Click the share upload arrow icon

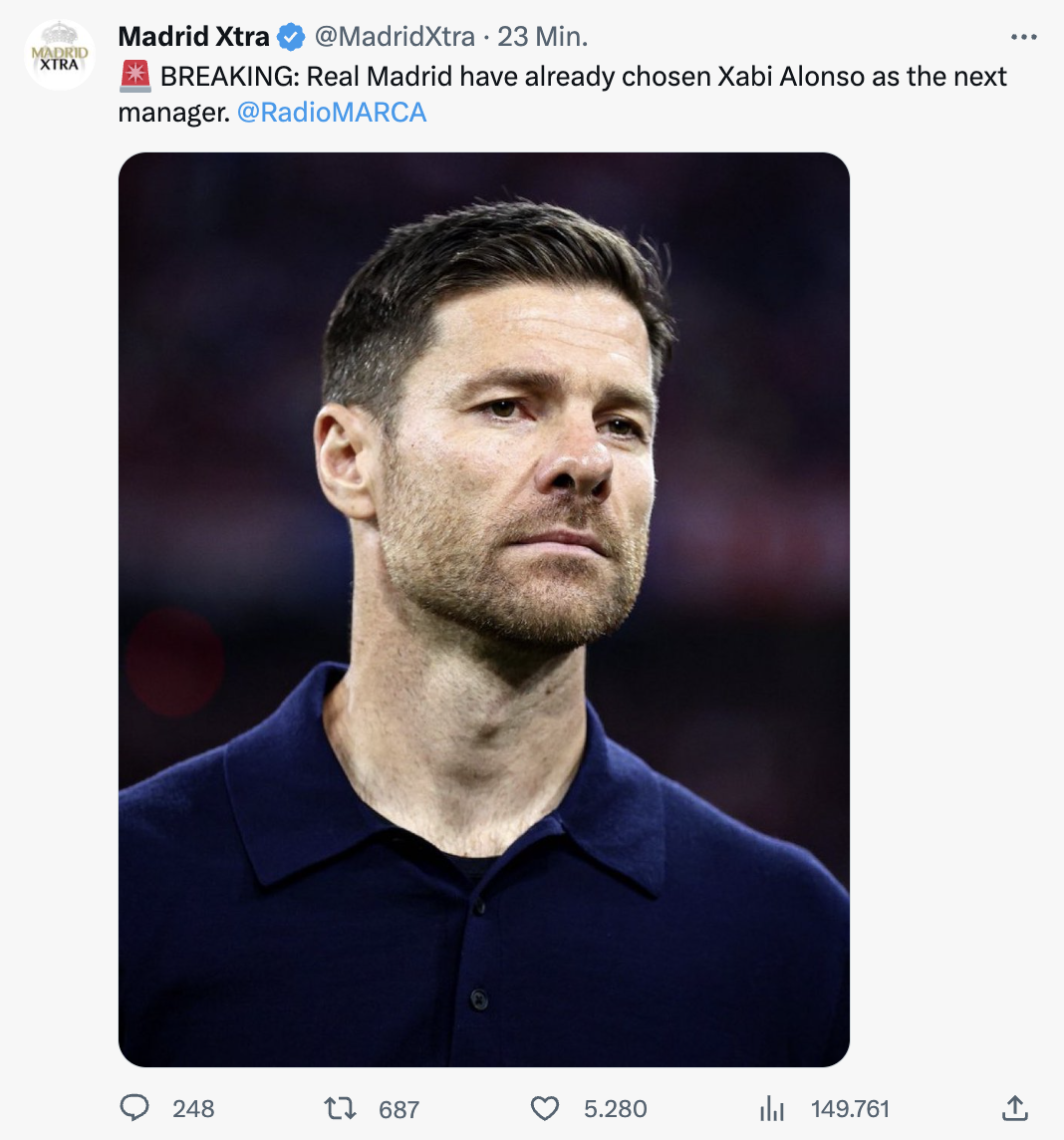(x=1014, y=1108)
